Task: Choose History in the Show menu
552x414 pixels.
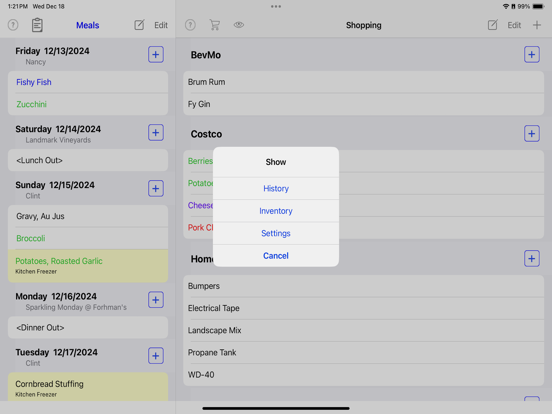Action: (276, 188)
